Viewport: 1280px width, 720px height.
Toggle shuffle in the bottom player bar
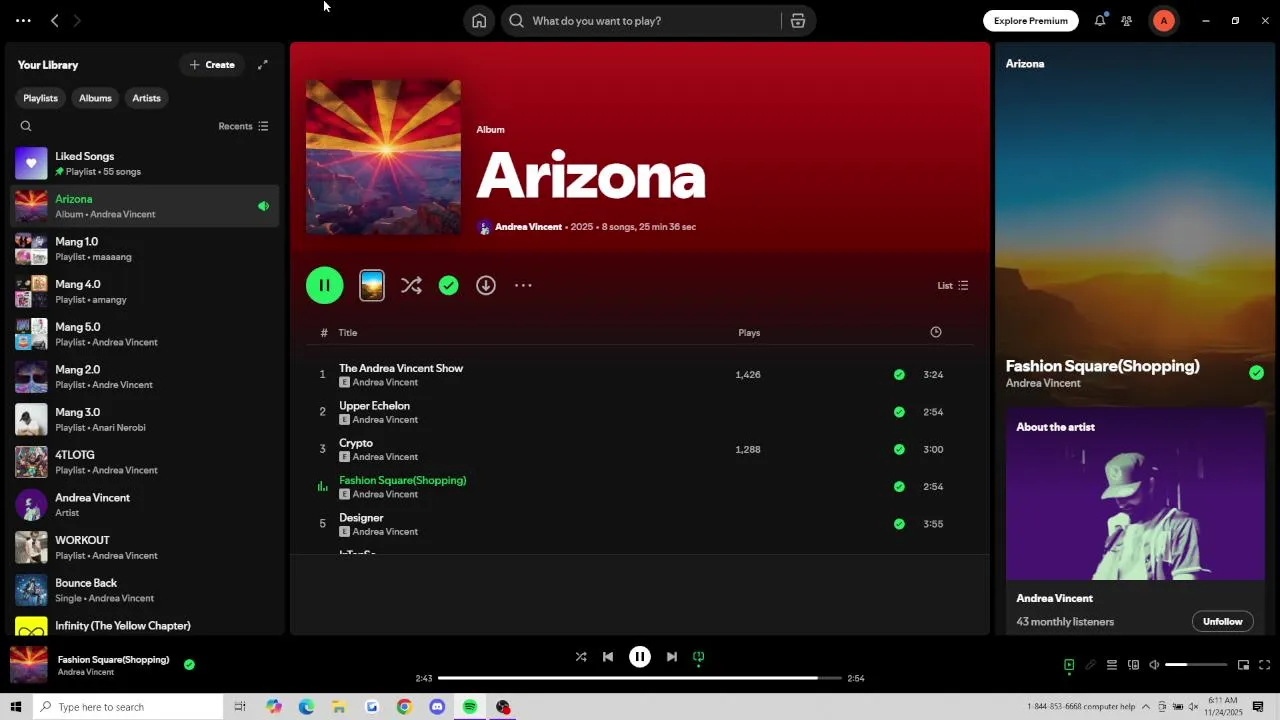(581, 657)
